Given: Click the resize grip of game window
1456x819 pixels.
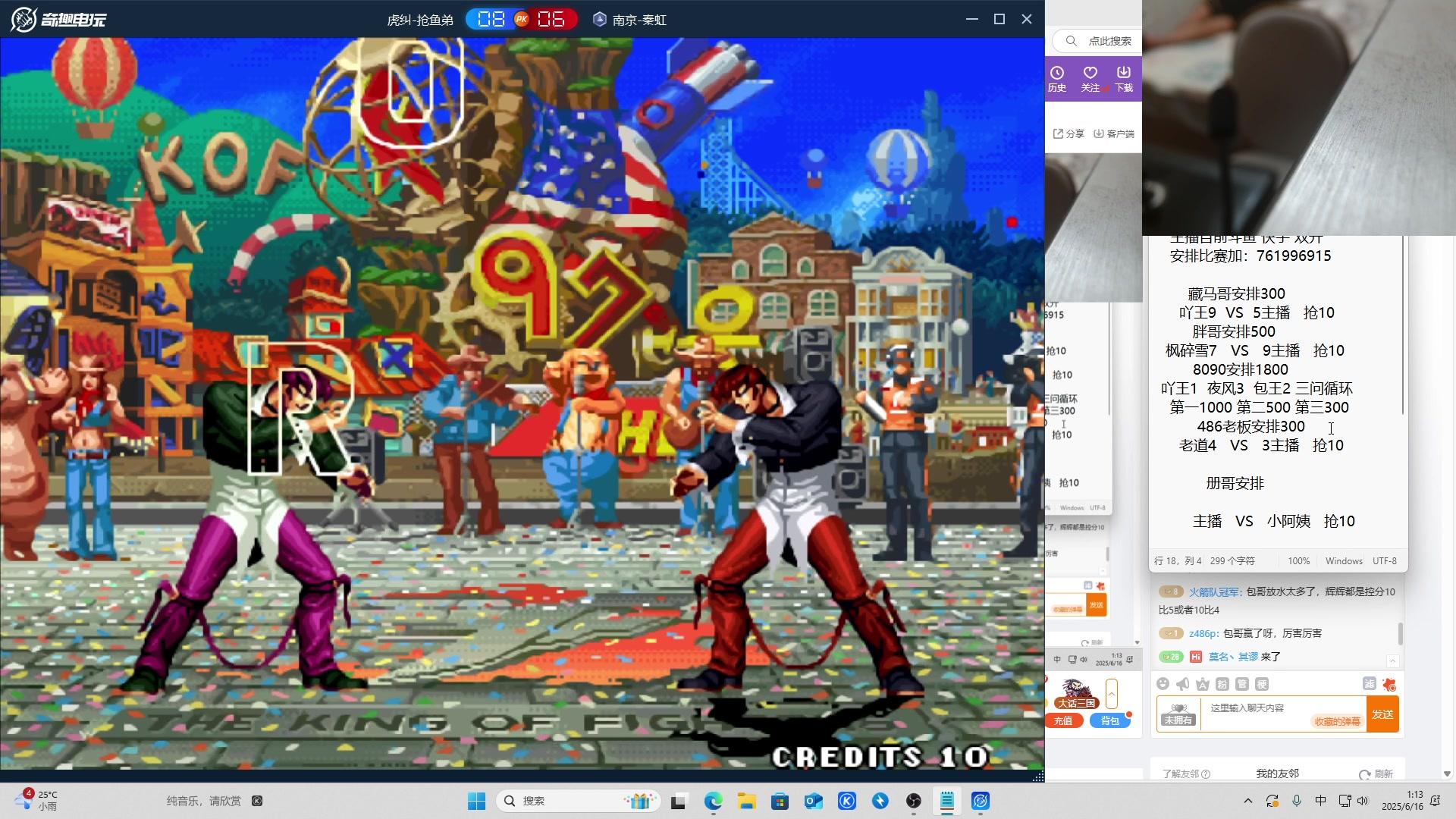Looking at the screenshot, I should point(1038,776).
